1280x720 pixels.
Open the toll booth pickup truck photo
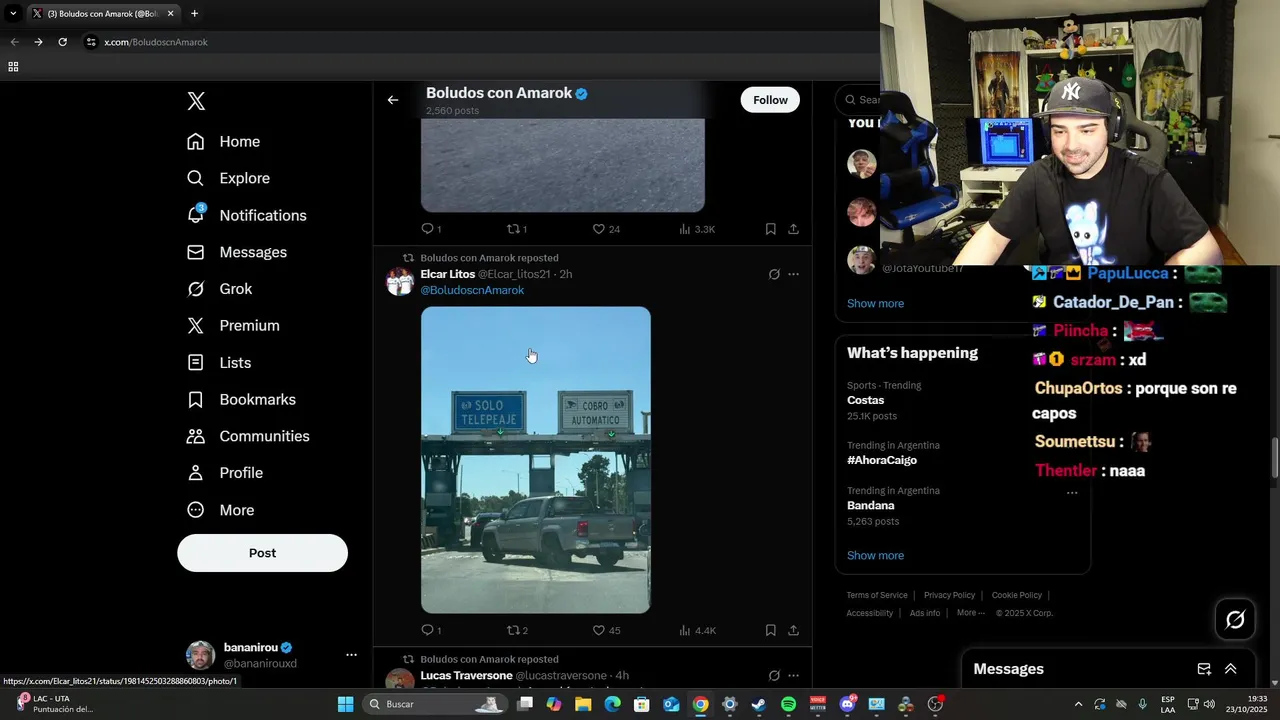536,460
